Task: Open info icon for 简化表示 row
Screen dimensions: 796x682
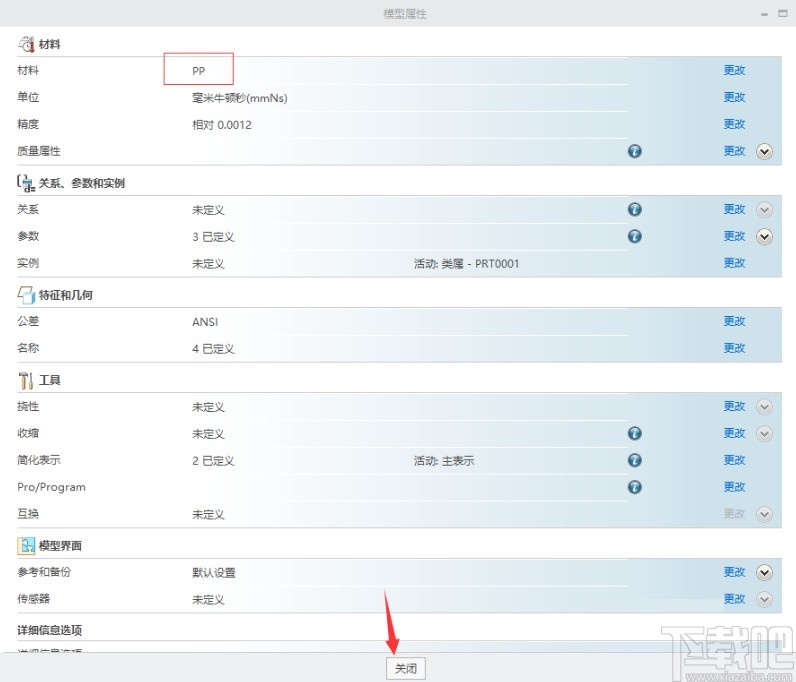Action: [x=635, y=460]
